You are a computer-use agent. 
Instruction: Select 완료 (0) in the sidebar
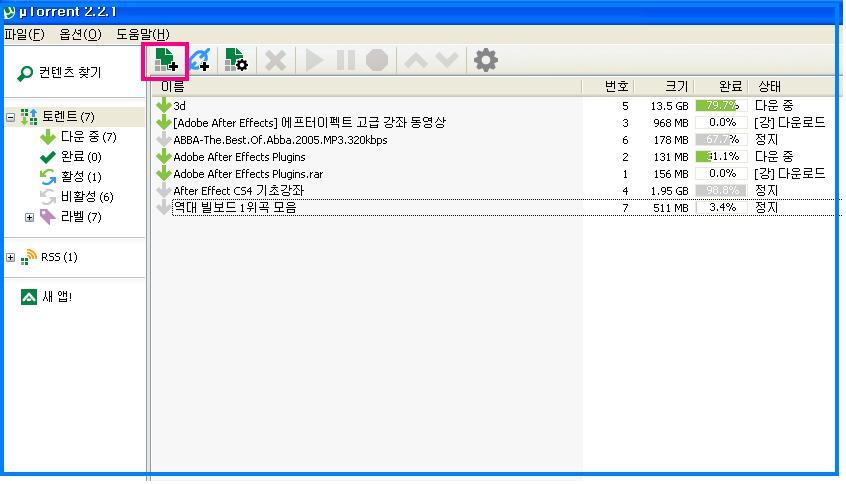(x=81, y=157)
